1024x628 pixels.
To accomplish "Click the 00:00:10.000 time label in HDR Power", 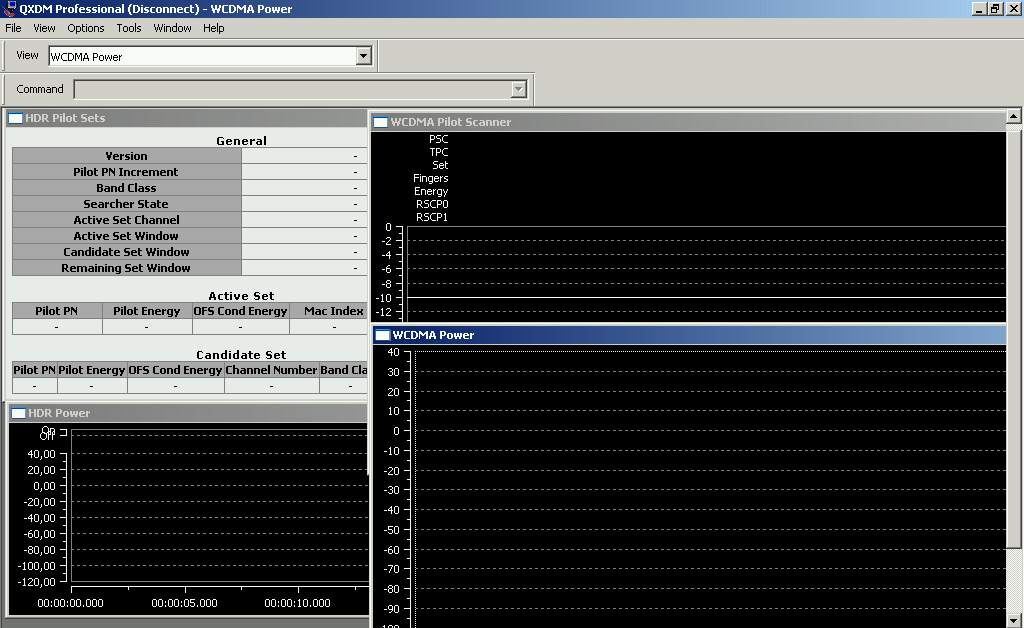I will pos(297,603).
